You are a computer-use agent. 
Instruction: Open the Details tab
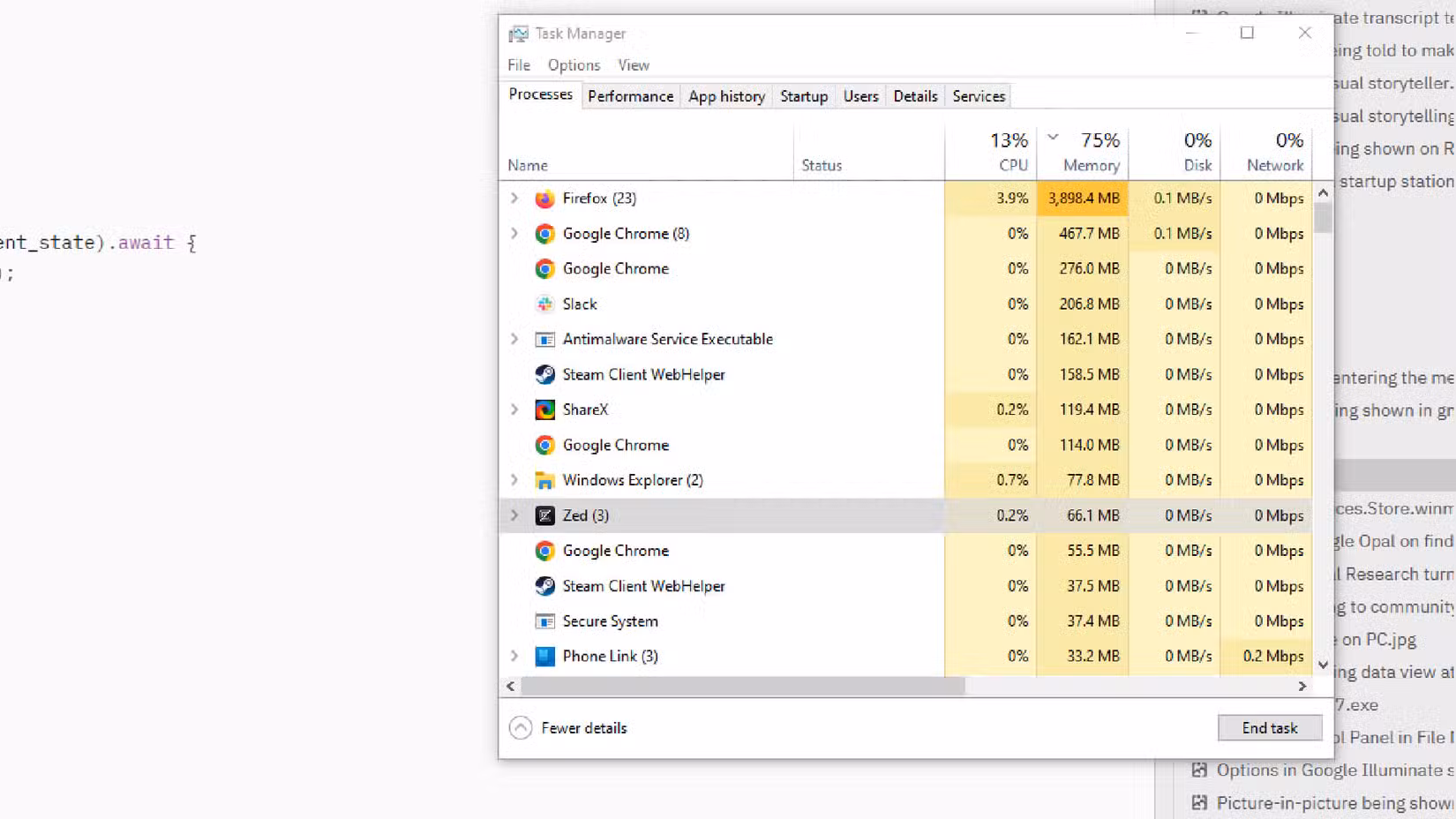tap(915, 96)
